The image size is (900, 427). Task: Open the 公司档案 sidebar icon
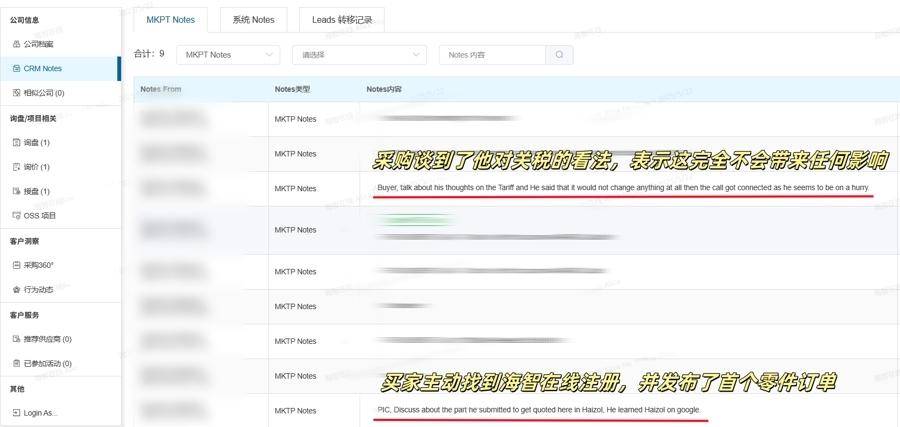[16, 44]
